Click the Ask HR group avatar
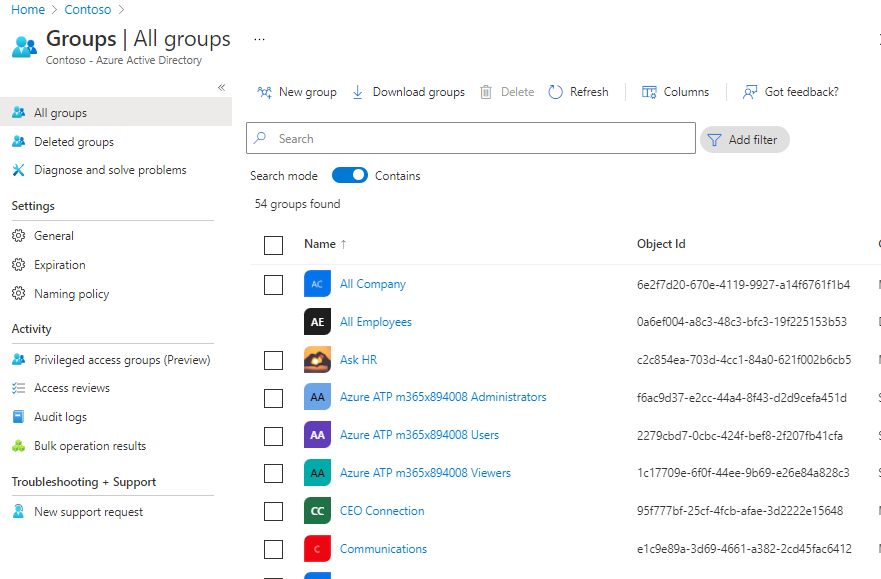The image size is (881, 579). pyautogui.click(x=317, y=360)
